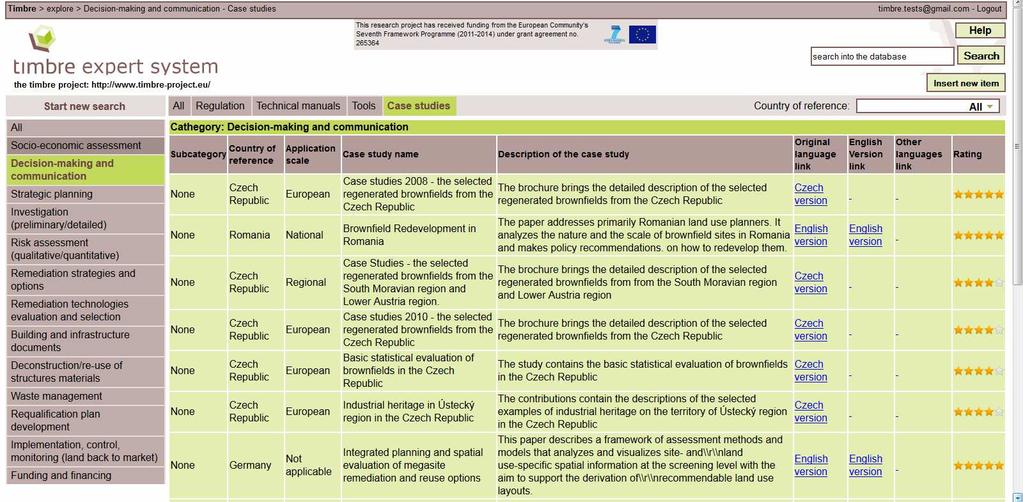This screenshot has height=502, width=1023.
Task: Click the EU flag icon in banner
Action: pos(642,35)
